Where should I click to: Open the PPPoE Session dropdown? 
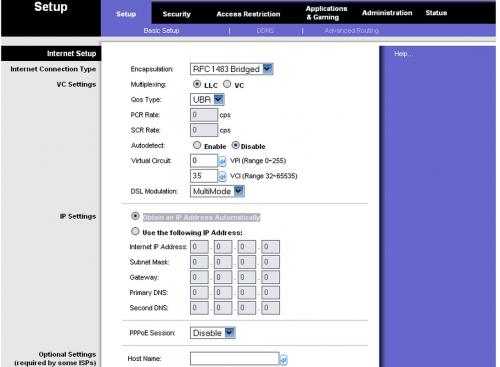213,333
